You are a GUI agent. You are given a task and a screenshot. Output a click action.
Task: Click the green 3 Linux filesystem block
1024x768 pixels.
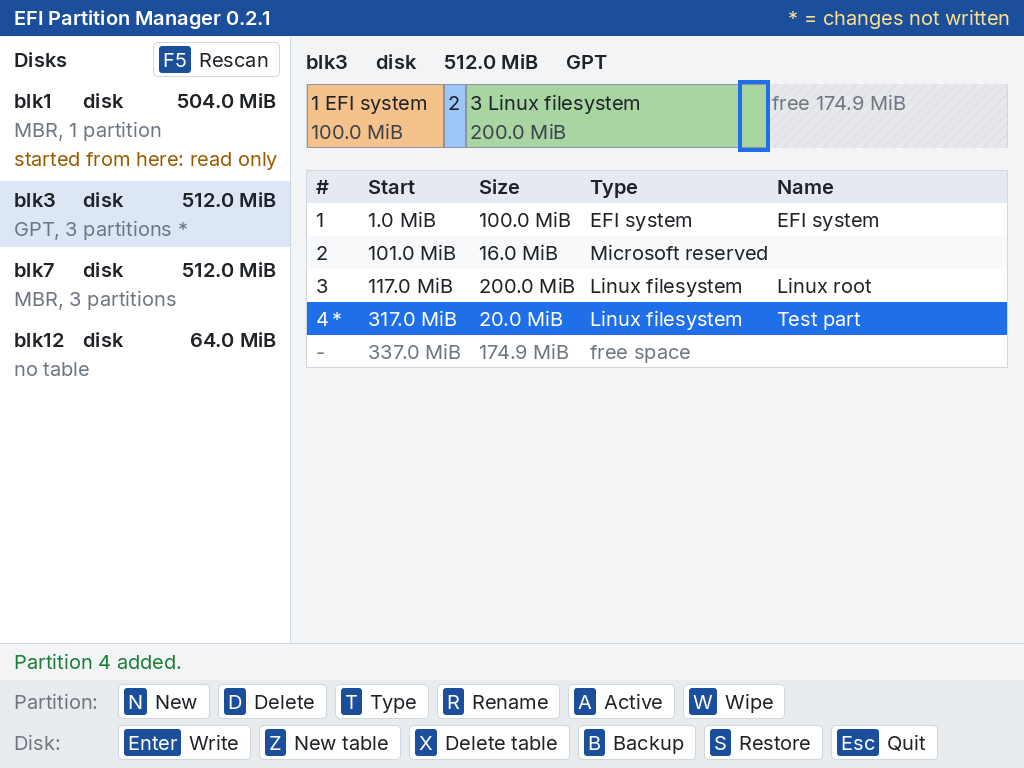(x=602, y=116)
